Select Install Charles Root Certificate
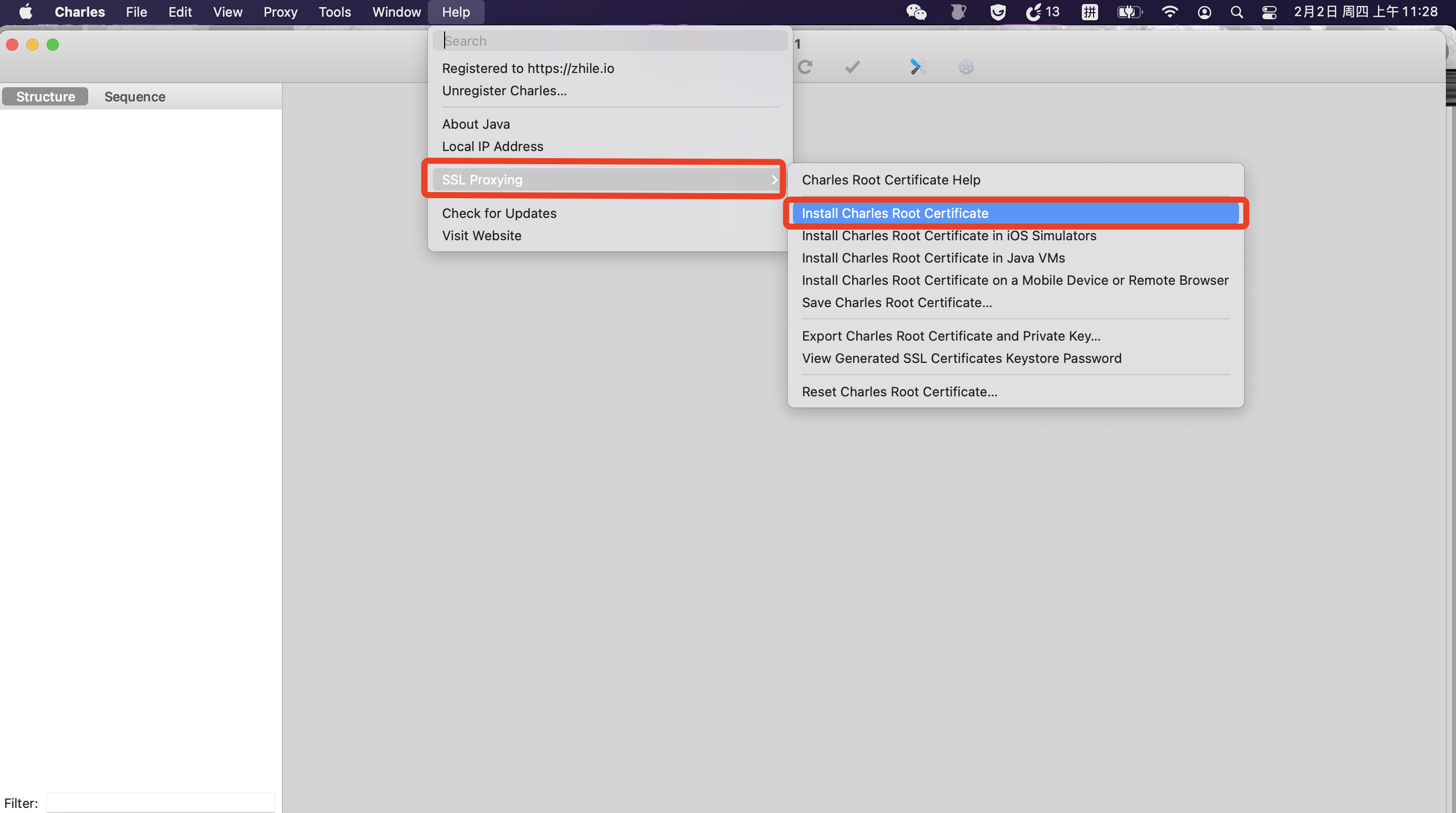Viewport: 1456px width, 813px height. [895, 213]
